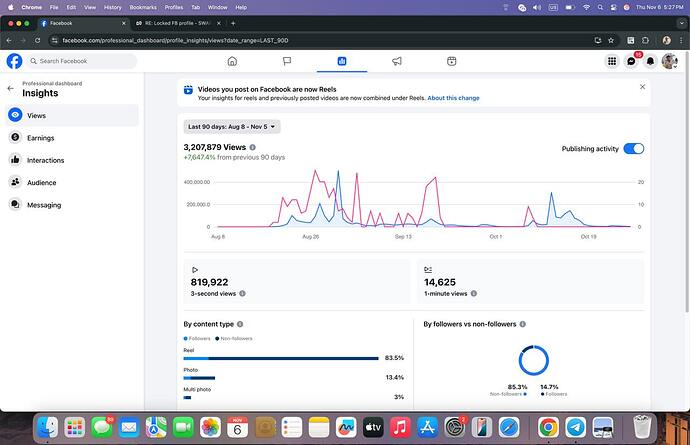Open the Audience section

pos(72,182)
